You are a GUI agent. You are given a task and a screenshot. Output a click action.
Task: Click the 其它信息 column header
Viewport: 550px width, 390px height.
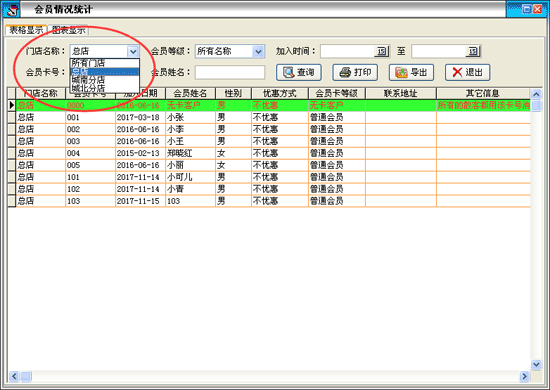coord(483,93)
